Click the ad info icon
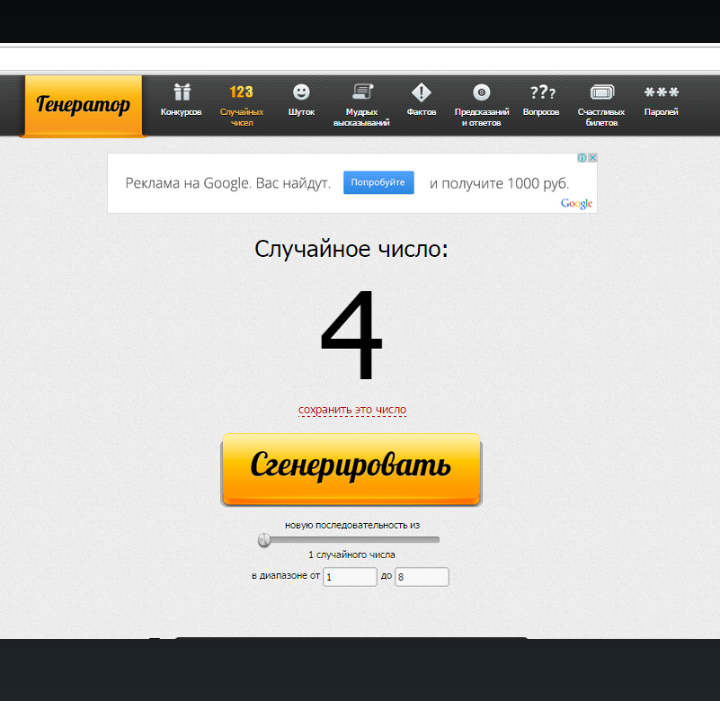Viewport: 720px width, 701px height. pyautogui.click(x=582, y=157)
